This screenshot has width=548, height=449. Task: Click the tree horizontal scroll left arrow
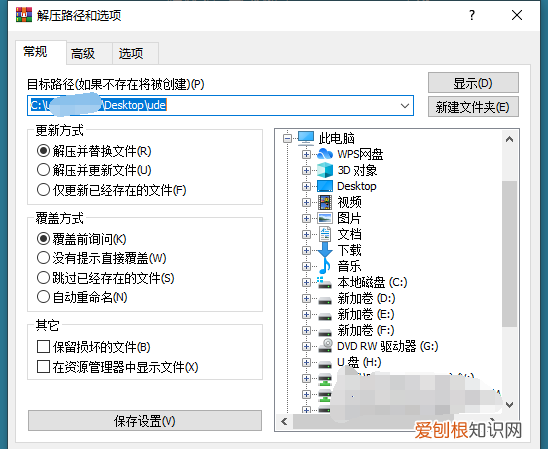coord(284,422)
